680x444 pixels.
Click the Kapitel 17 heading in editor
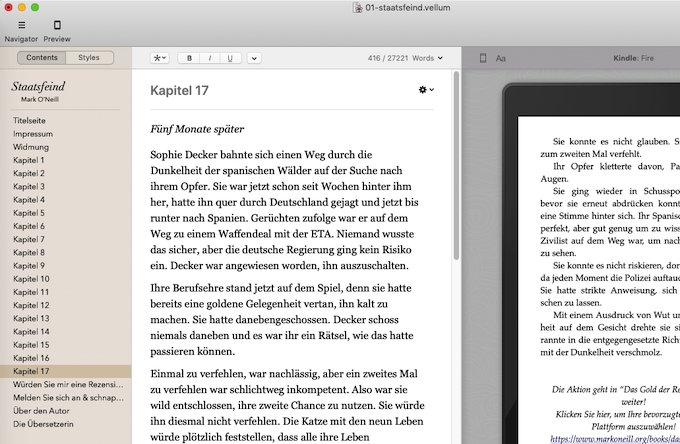(x=180, y=90)
